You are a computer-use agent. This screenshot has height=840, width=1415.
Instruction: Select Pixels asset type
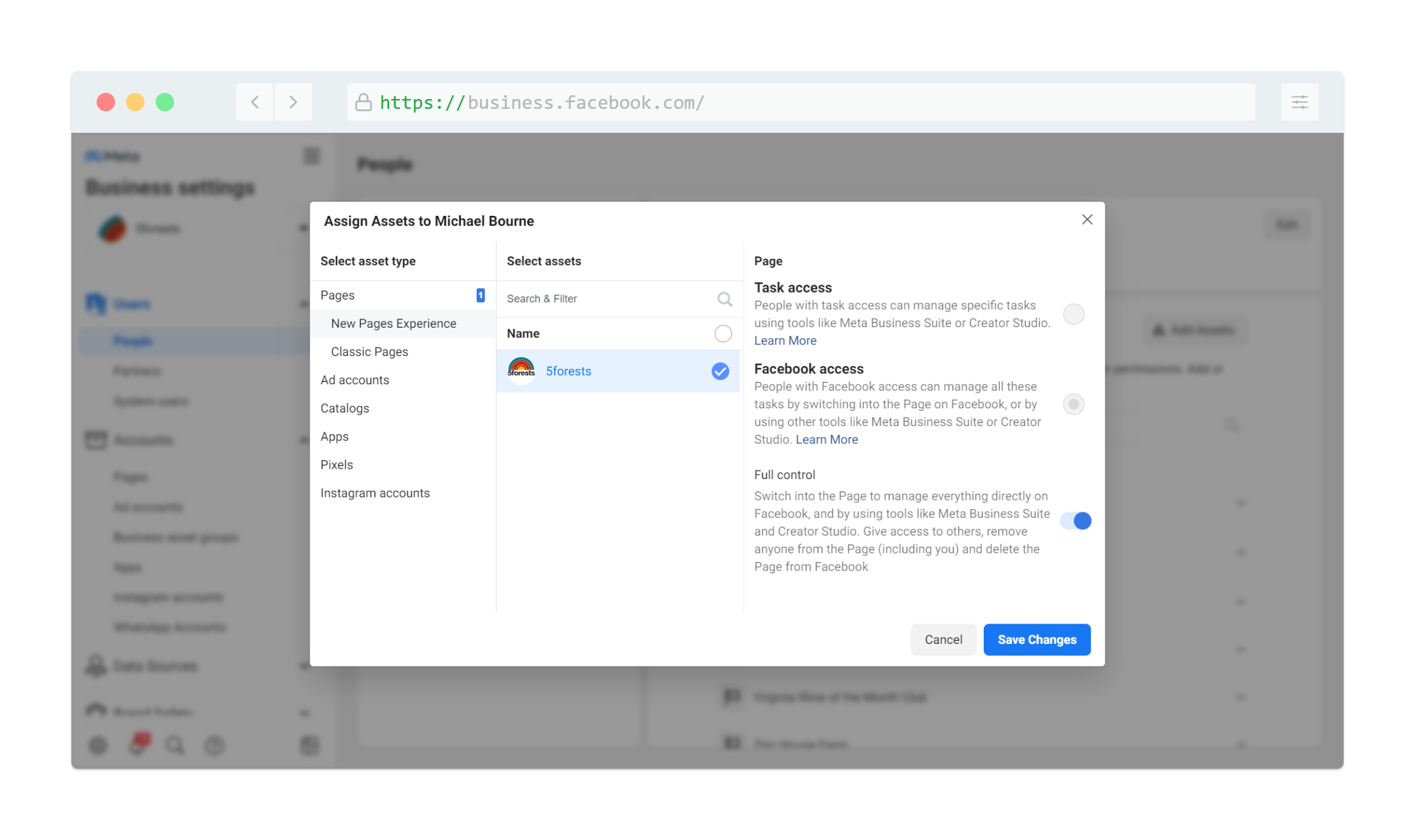402,465
